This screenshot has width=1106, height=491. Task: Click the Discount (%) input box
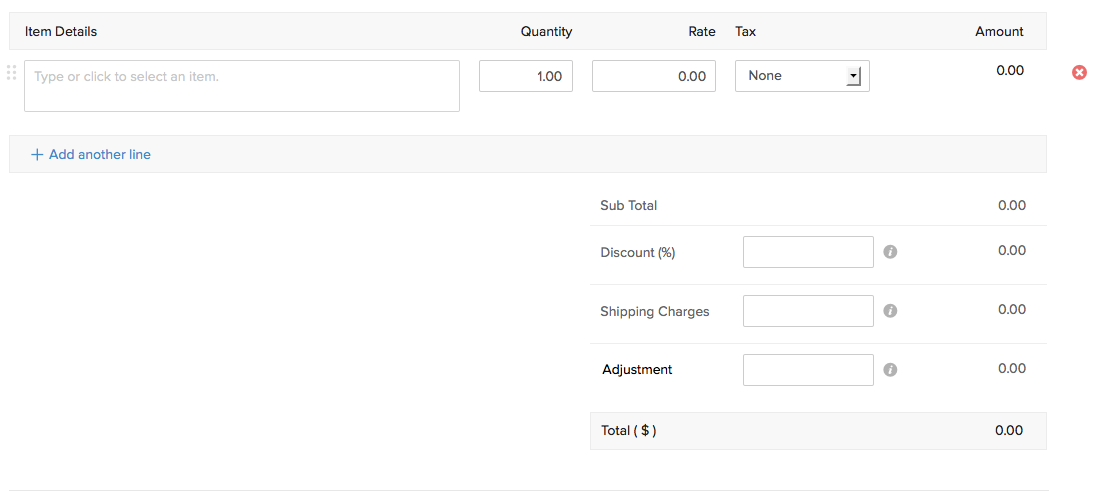click(808, 252)
